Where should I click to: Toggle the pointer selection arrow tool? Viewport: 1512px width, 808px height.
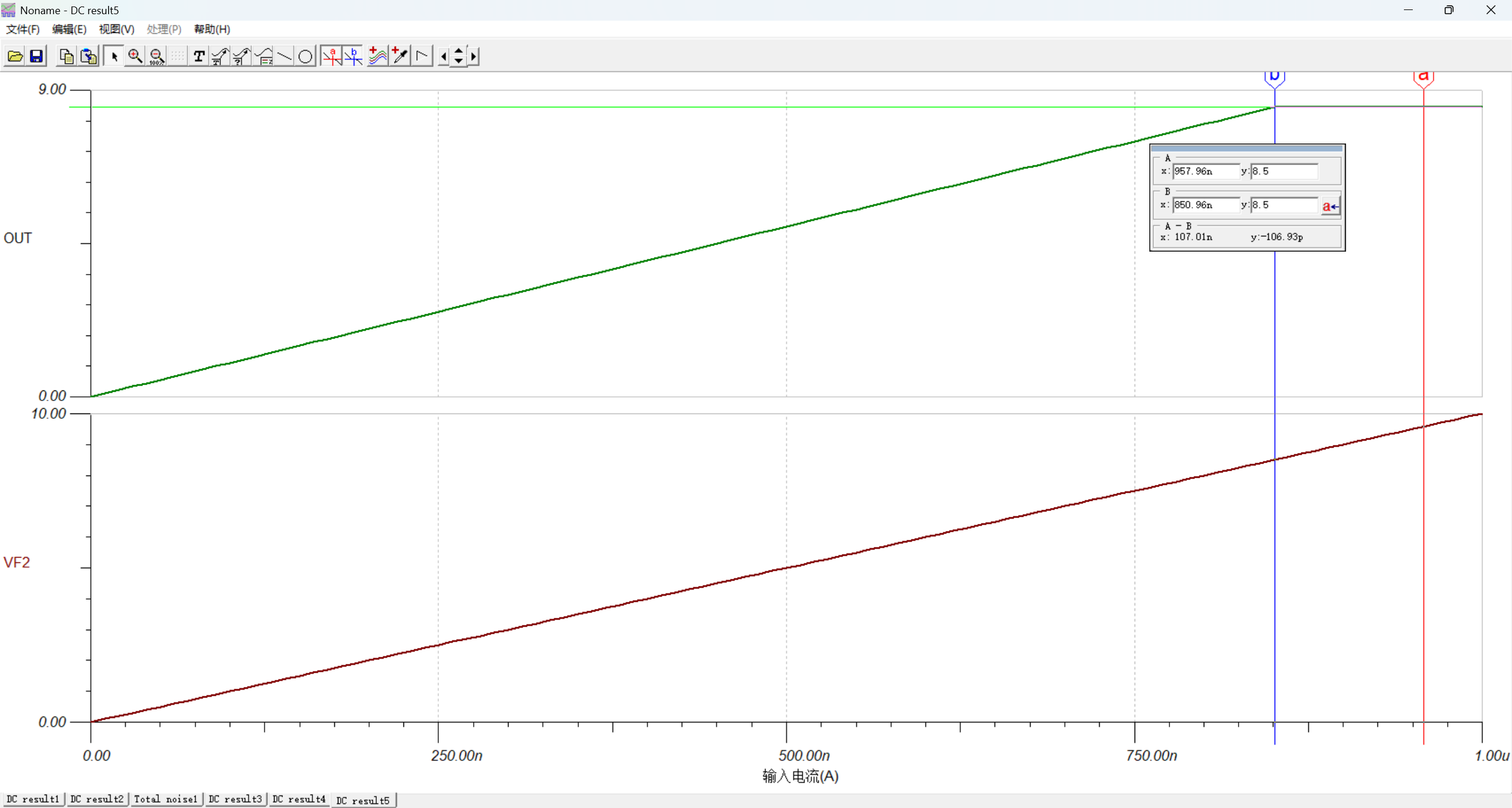point(114,57)
